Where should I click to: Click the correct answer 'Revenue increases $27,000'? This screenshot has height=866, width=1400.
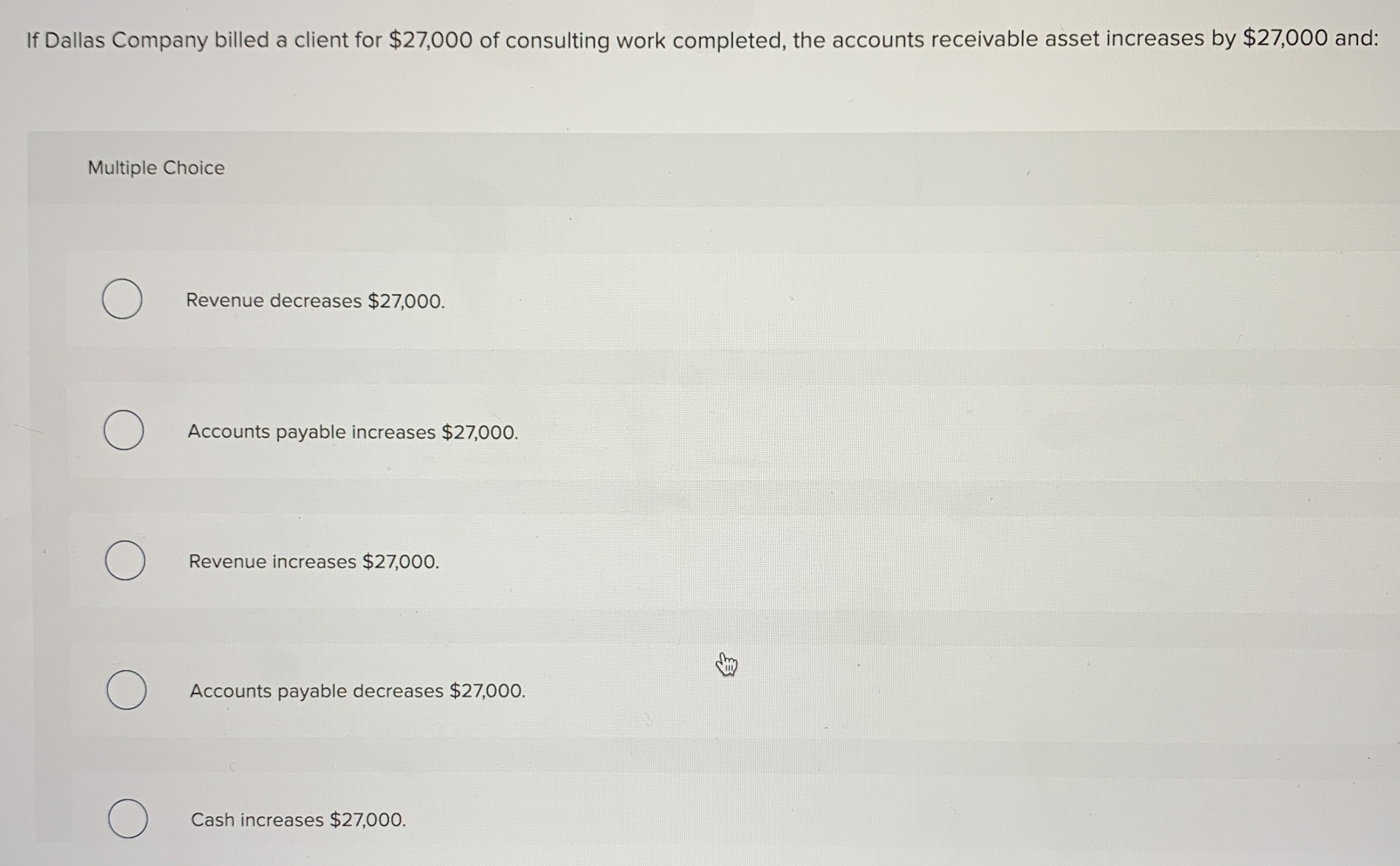(x=314, y=561)
